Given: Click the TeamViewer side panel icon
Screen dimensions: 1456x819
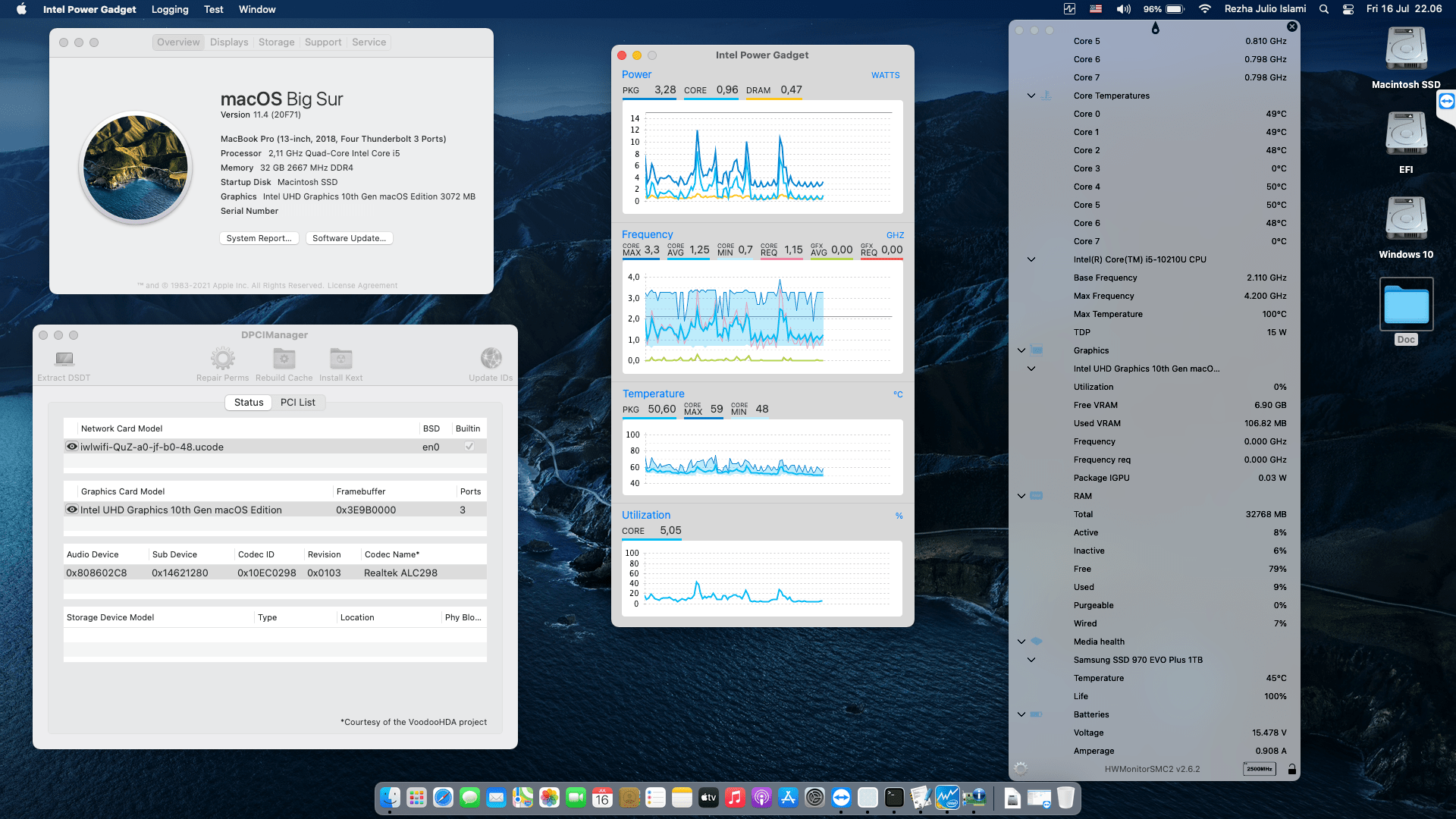Looking at the screenshot, I should click(x=1447, y=101).
